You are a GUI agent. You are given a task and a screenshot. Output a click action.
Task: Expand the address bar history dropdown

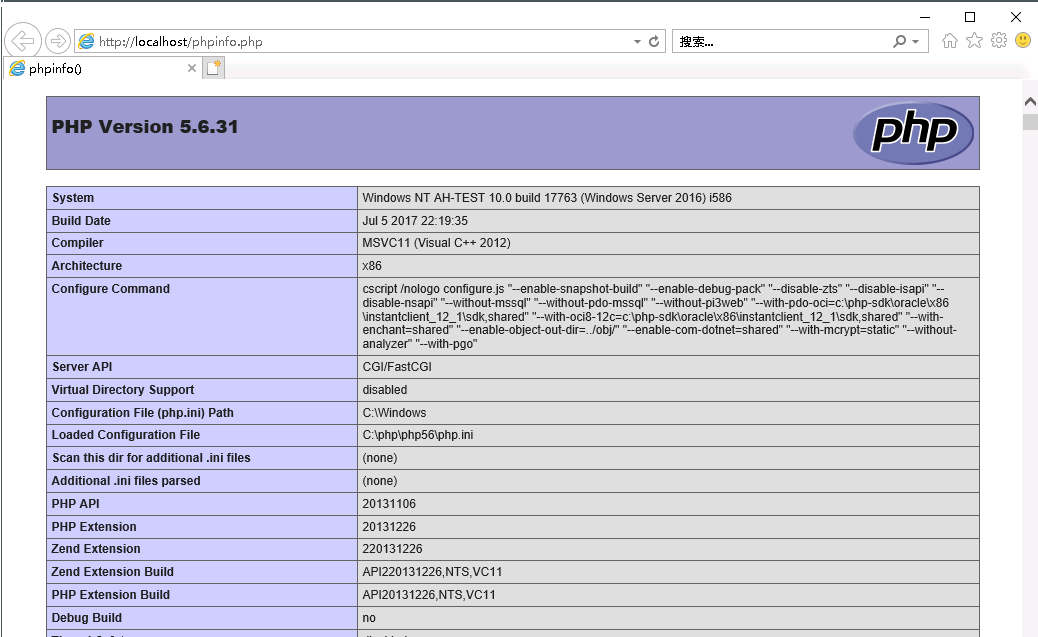(637, 42)
